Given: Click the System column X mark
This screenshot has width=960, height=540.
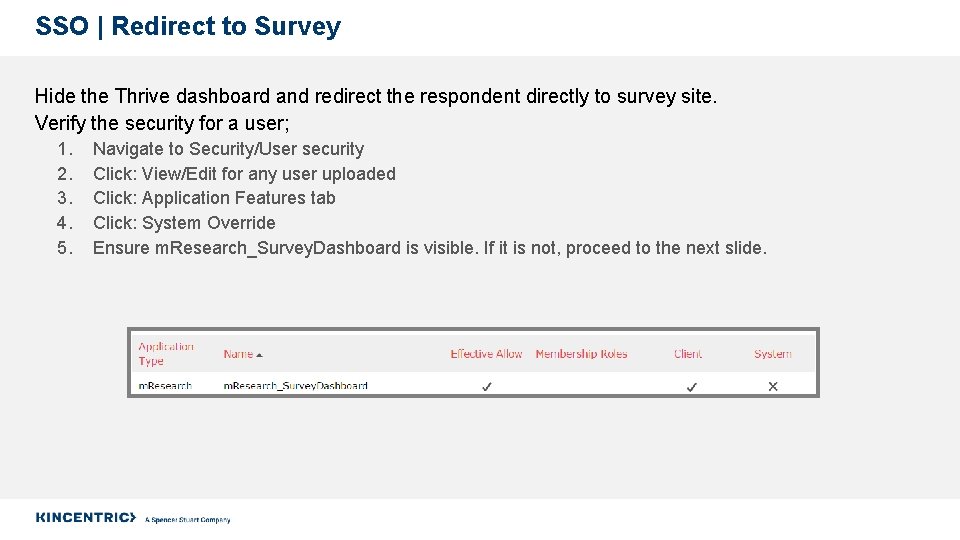Looking at the screenshot, I should [x=773, y=386].
